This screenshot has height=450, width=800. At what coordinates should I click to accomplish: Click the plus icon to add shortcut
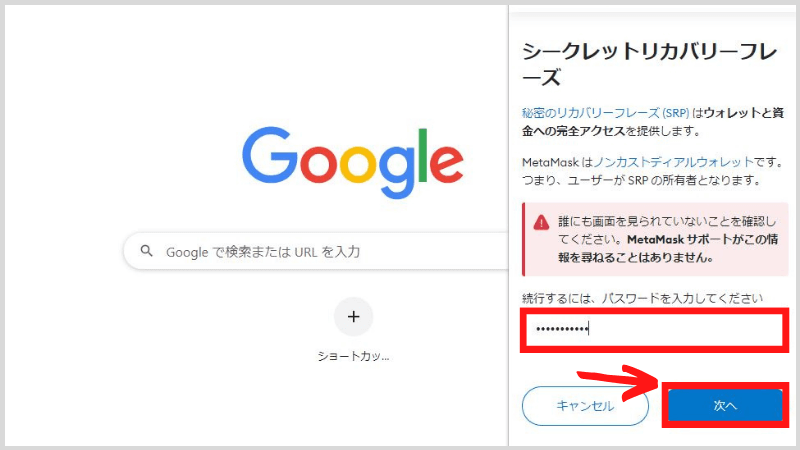pyautogui.click(x=354, y=317)
